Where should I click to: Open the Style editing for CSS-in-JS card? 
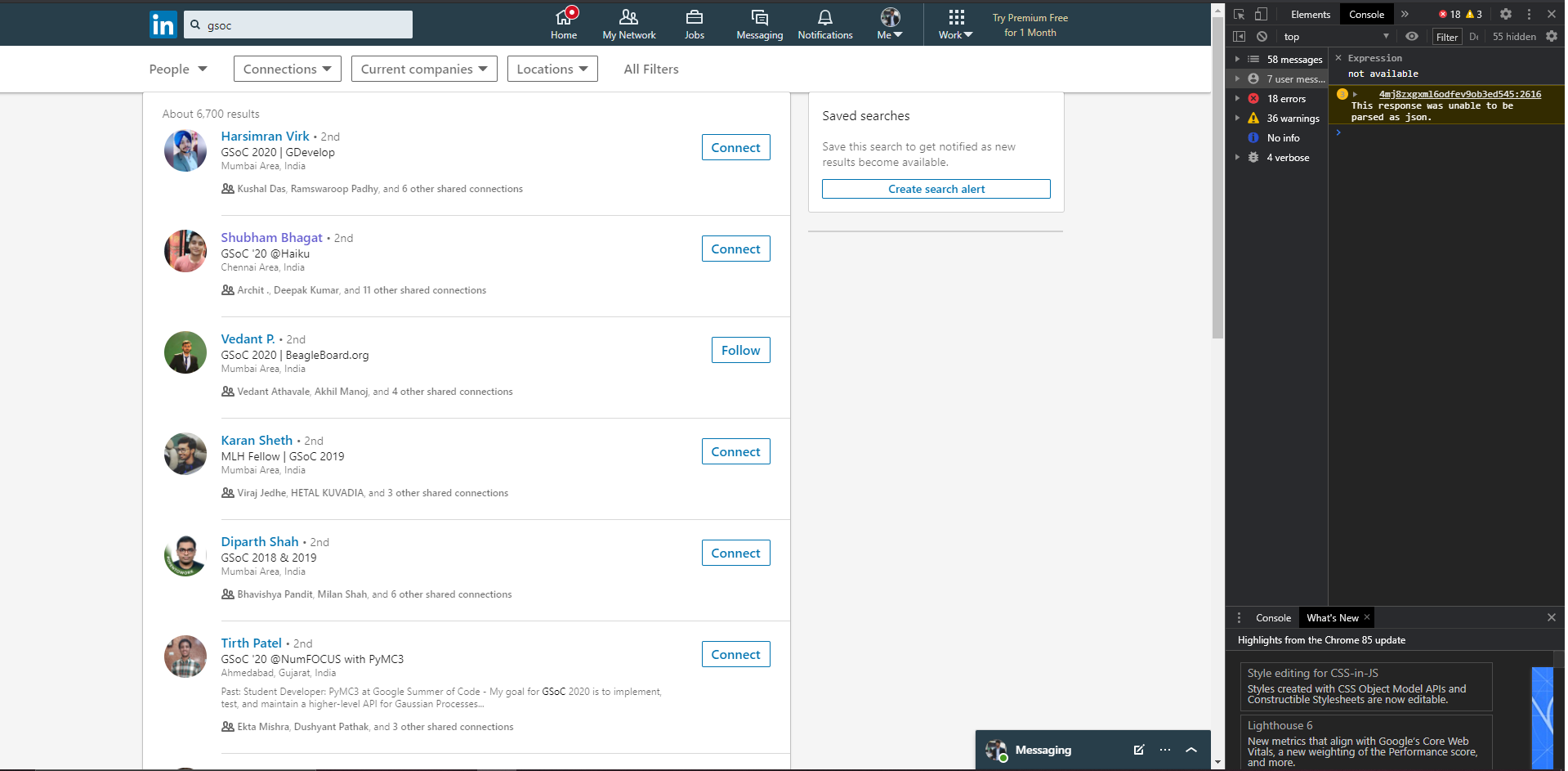coord(1365,687)
